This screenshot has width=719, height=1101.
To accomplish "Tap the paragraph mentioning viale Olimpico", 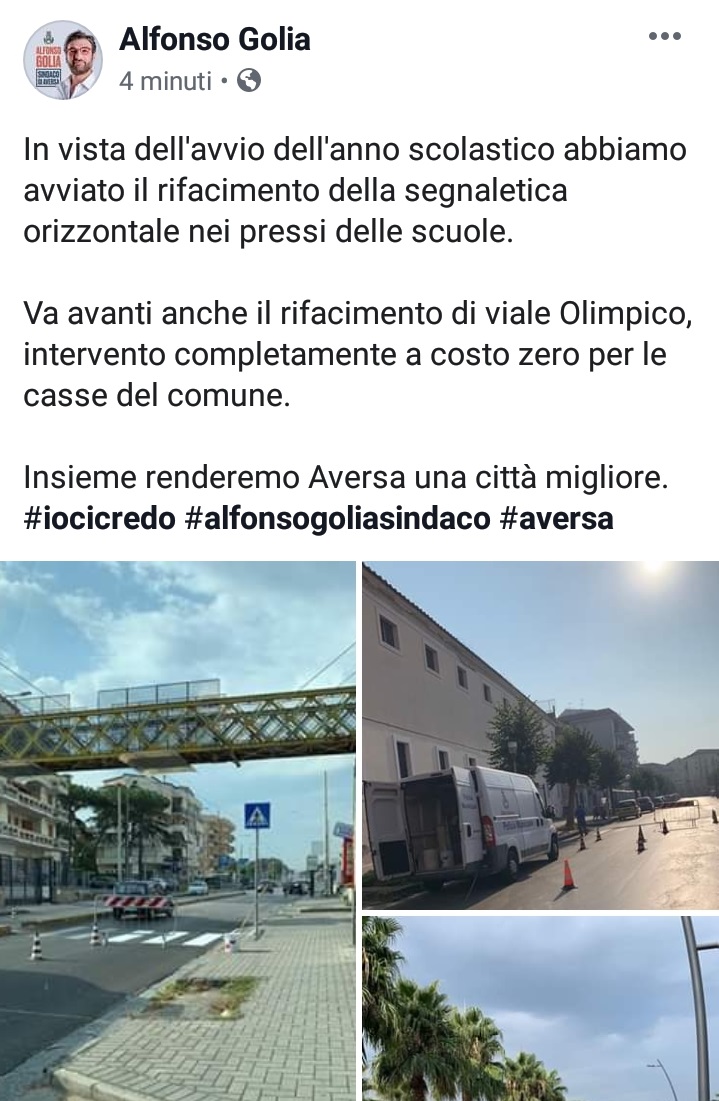I will pos(358,355).
